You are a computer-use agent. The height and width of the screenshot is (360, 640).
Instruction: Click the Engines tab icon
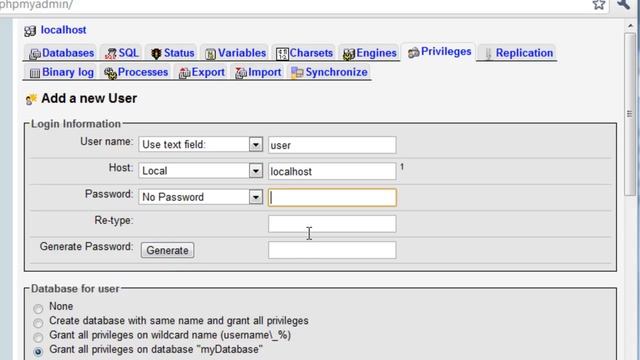click(x=349, y=54)
